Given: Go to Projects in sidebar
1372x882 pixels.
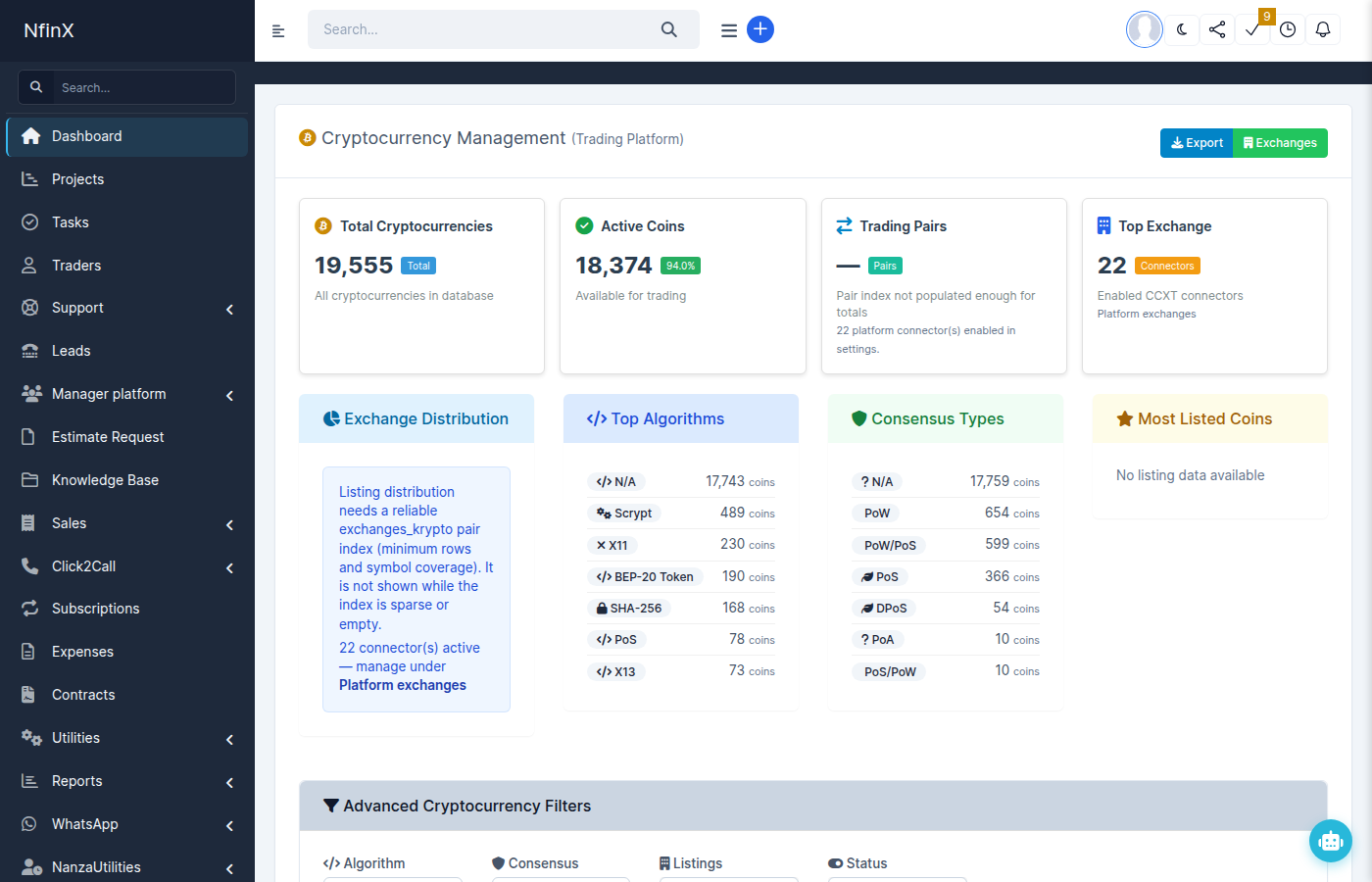Looking at the screenshot, I should (126, 179).
